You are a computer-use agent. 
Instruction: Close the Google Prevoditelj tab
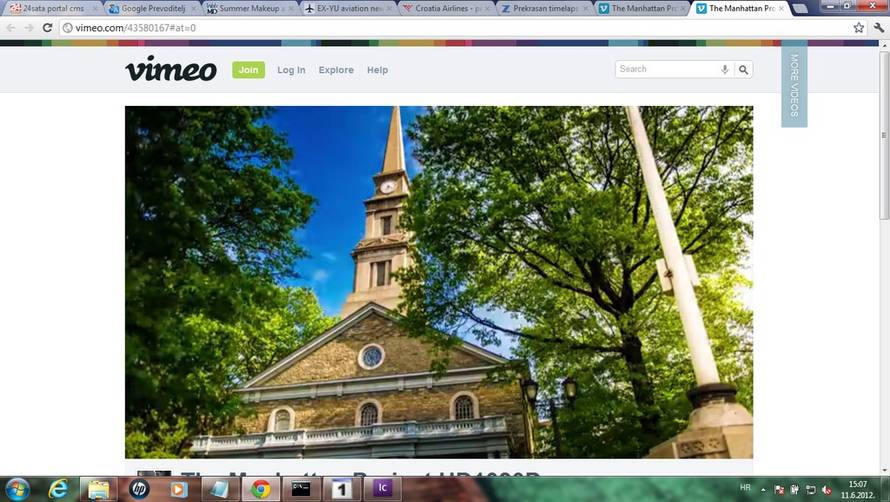(x=193, y=9)
